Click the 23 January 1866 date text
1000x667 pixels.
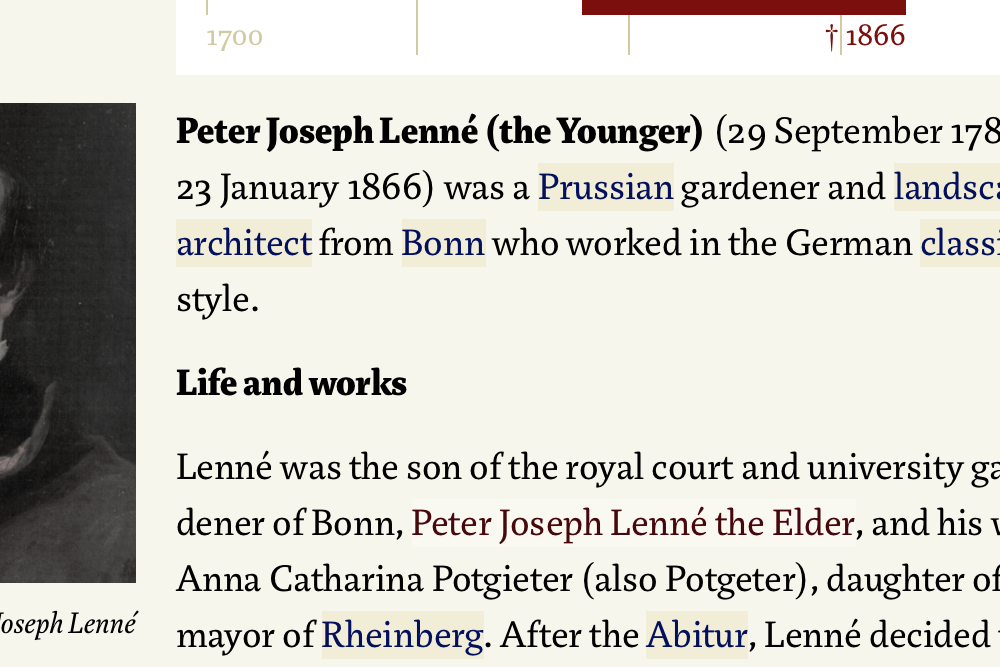[306, 188]
